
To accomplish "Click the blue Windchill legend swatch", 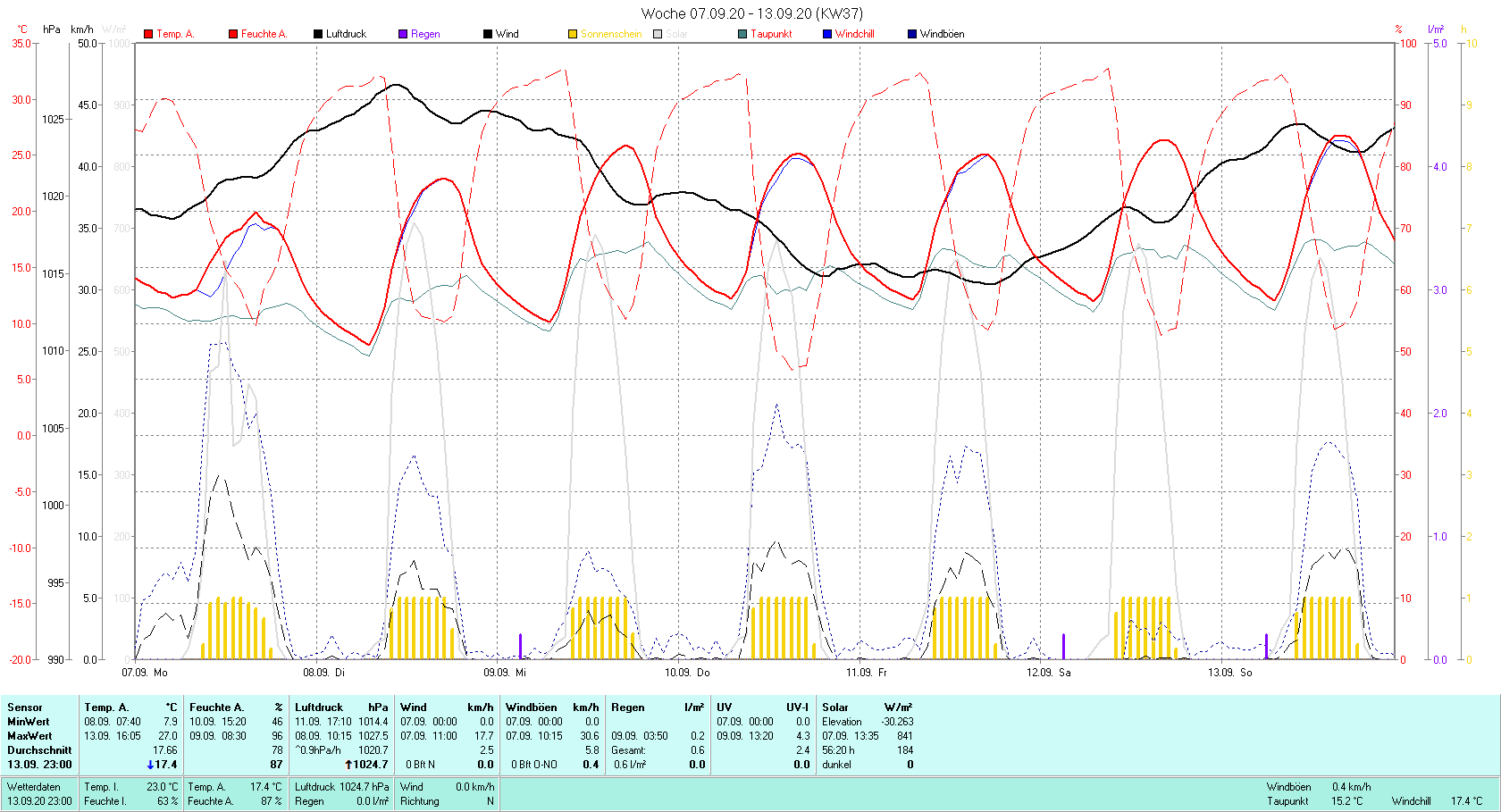I will pos(827,34).
